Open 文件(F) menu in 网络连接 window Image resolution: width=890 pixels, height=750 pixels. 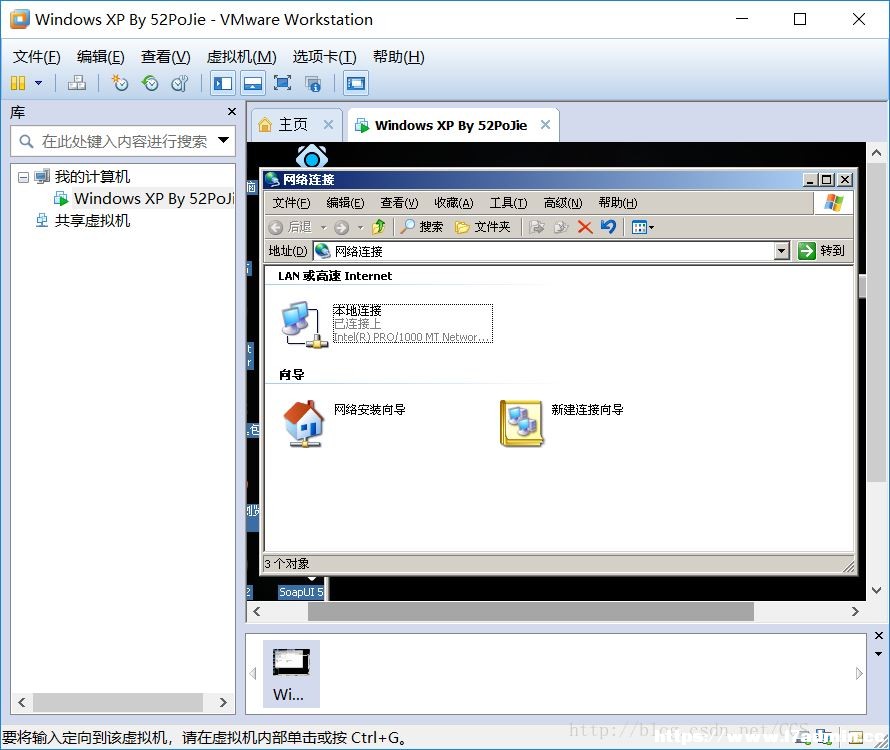[x=291, y=203]
